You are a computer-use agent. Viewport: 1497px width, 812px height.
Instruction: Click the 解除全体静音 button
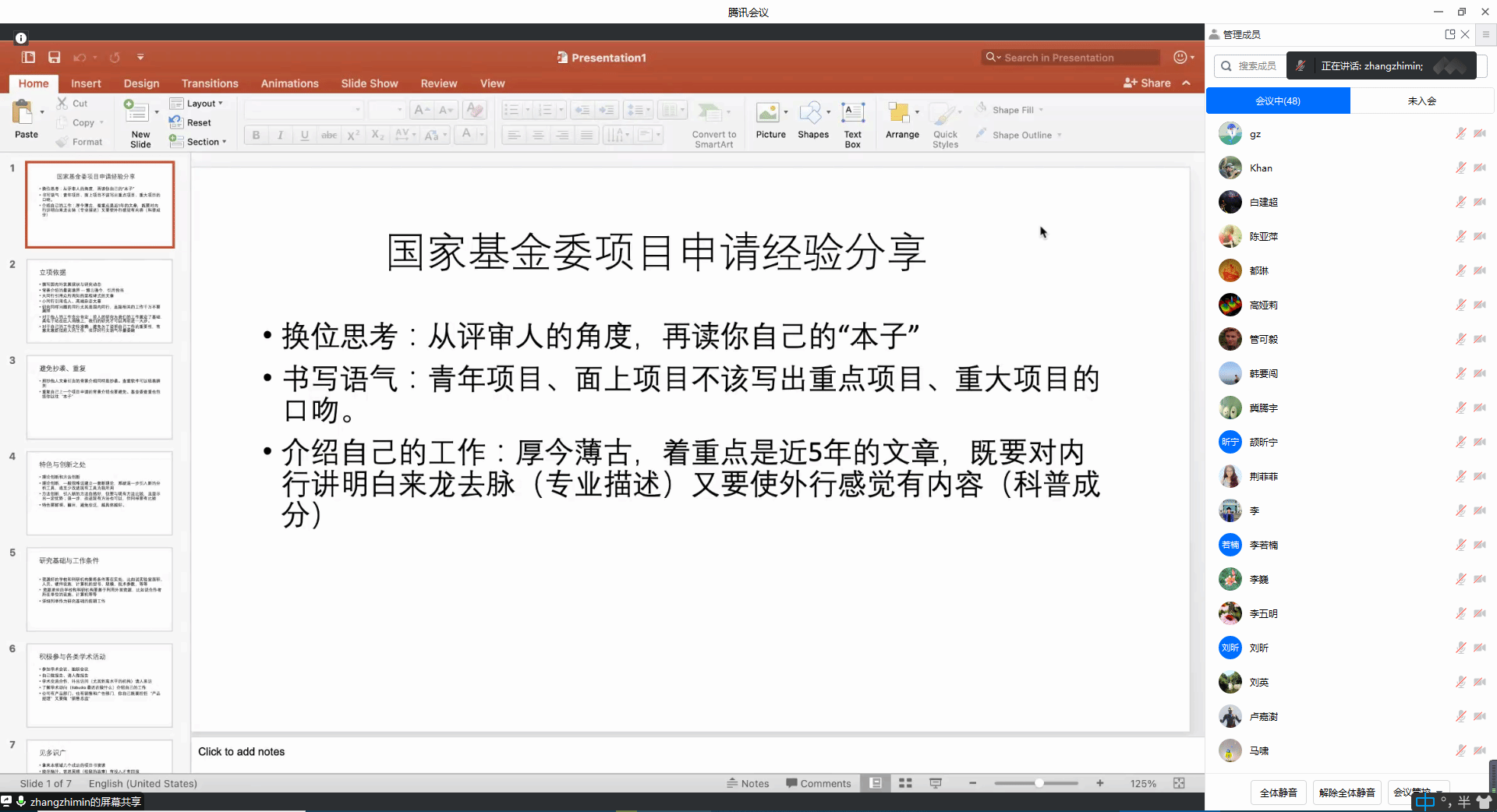point(1347,793)
